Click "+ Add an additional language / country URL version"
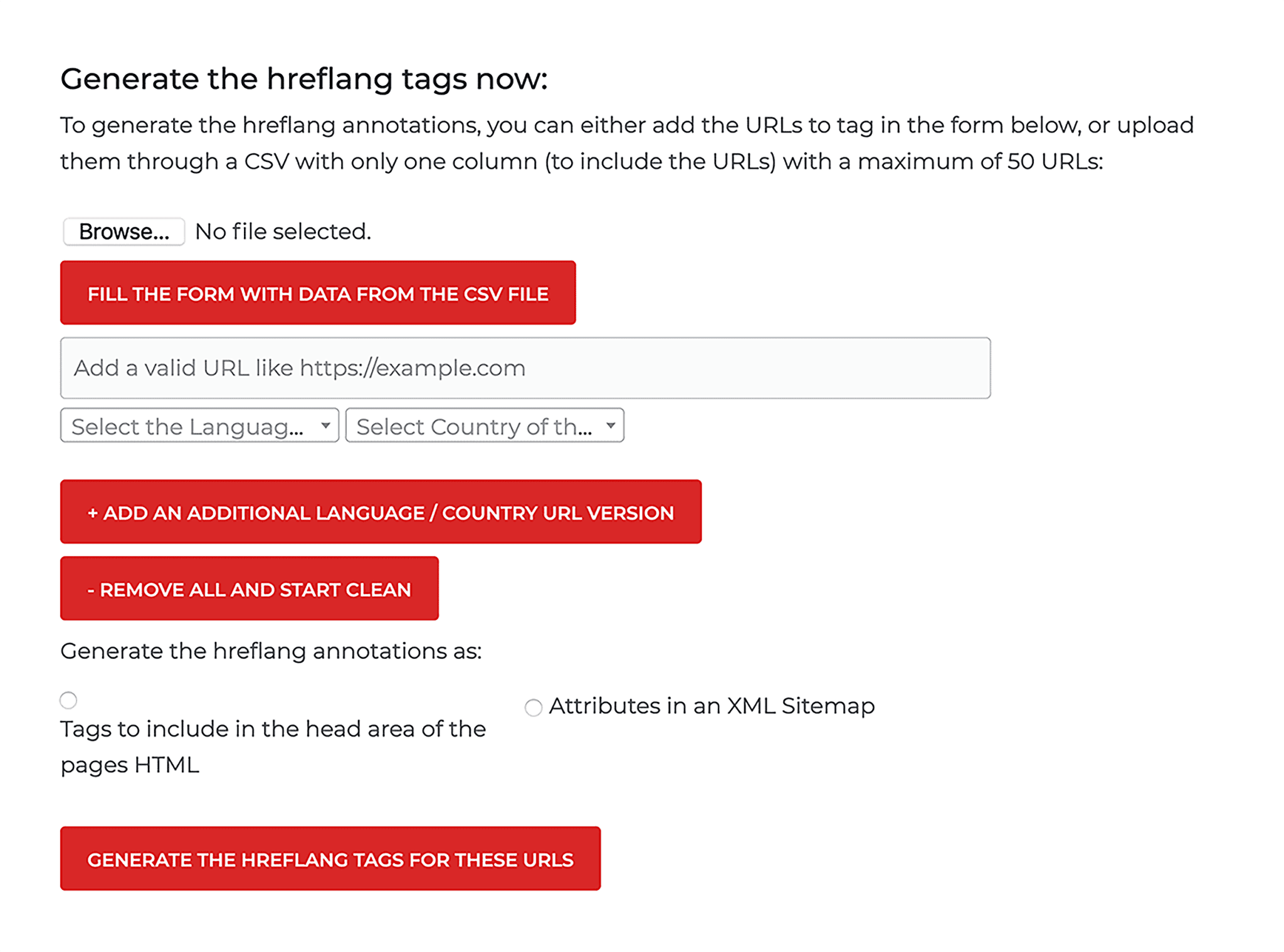 381,512
